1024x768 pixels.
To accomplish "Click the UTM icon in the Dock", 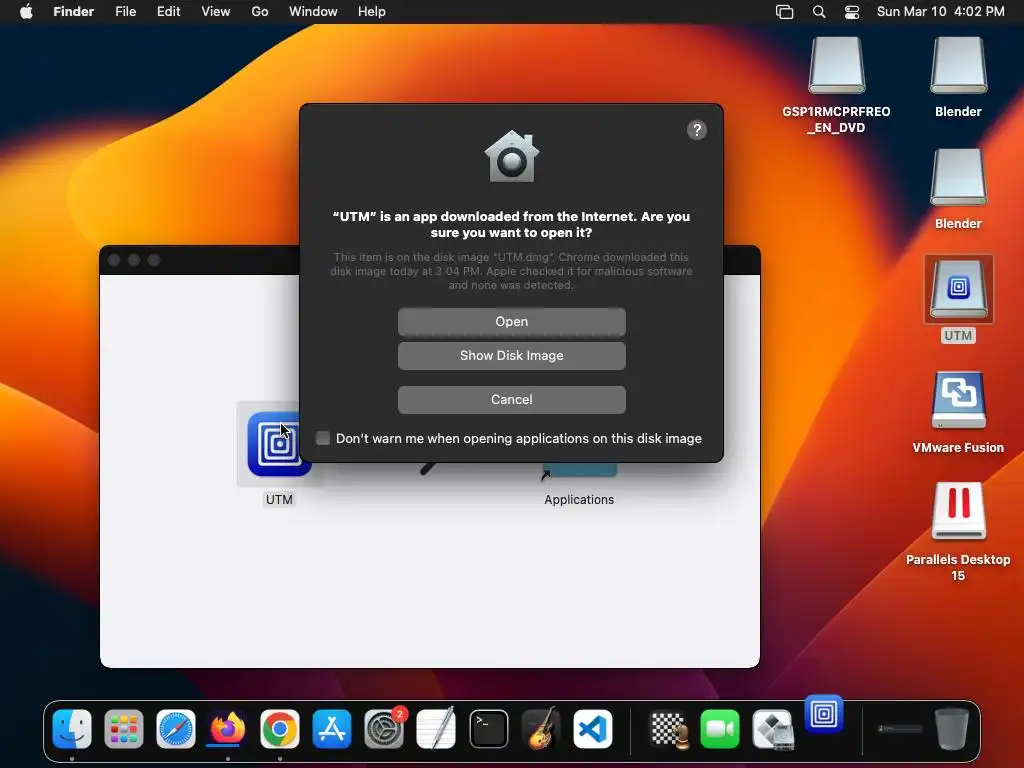I will click(x=824, y=714).
